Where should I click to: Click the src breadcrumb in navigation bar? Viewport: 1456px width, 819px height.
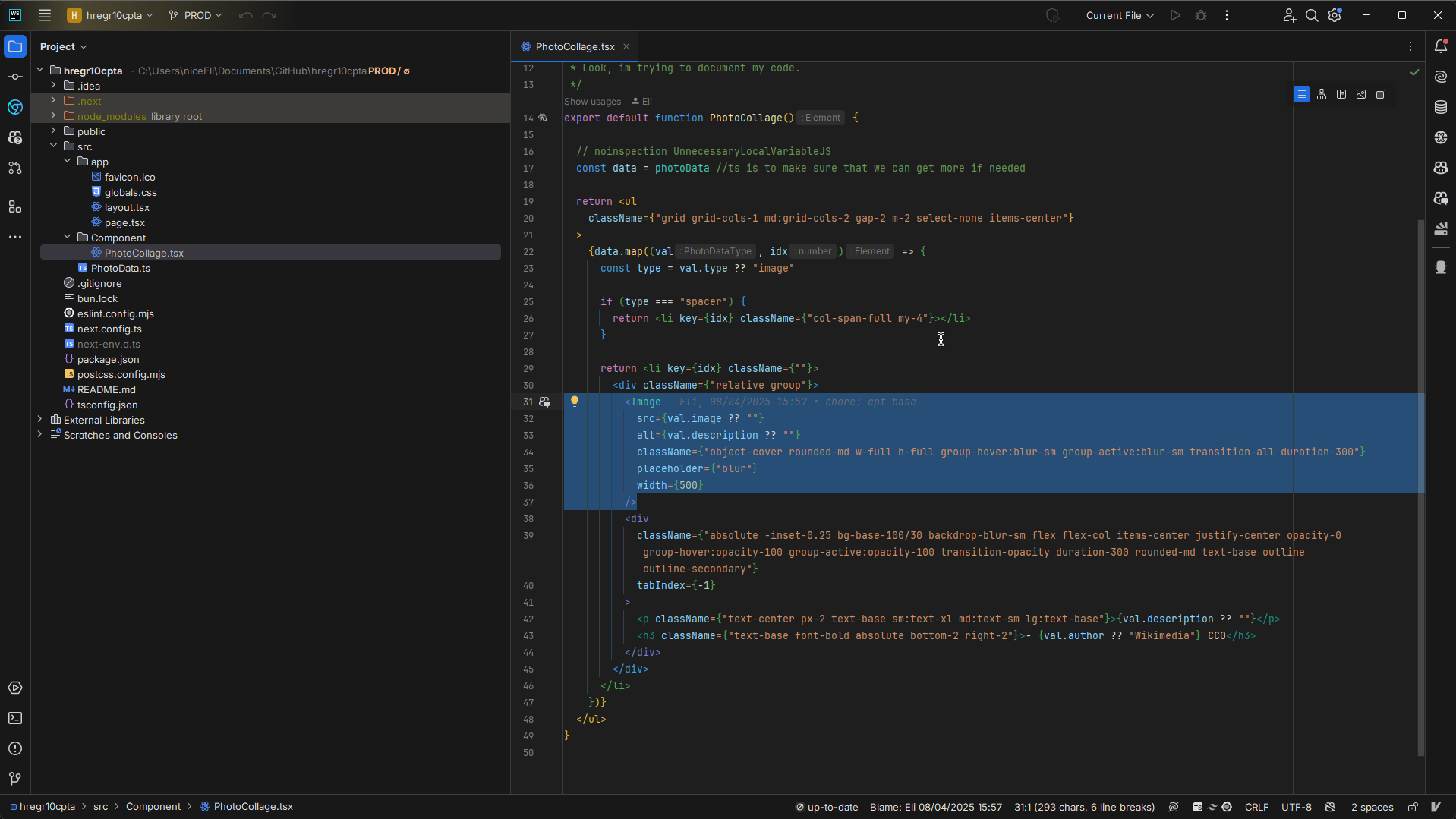click(x=101, y=806)
